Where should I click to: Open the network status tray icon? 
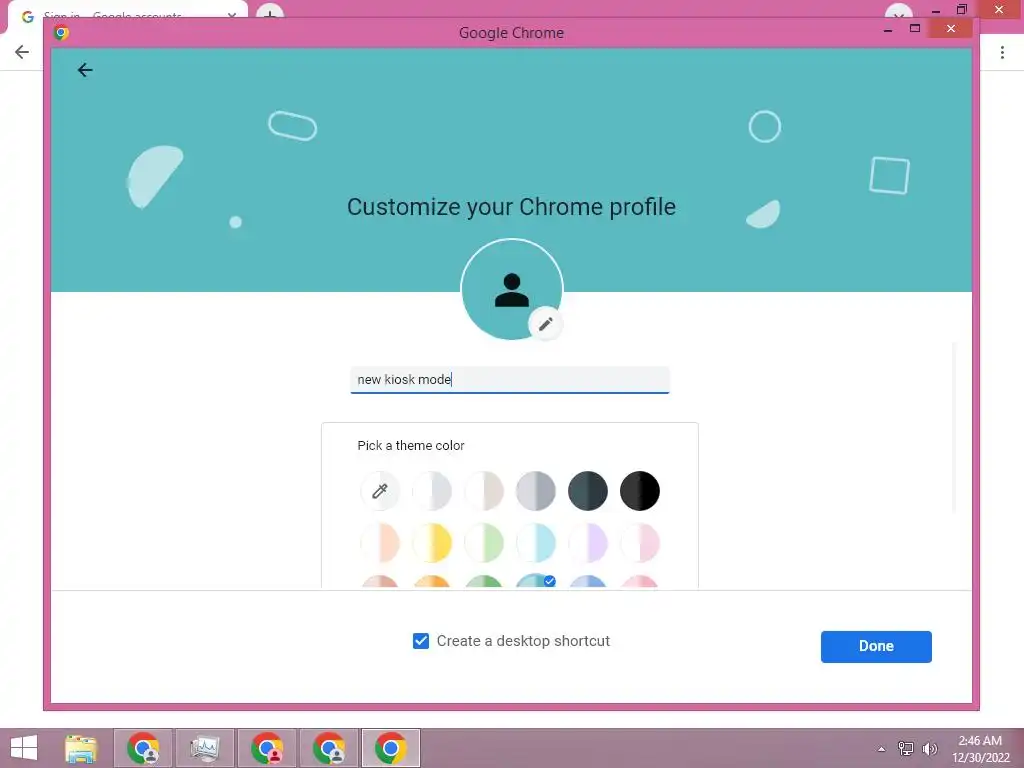click(905, 748)
